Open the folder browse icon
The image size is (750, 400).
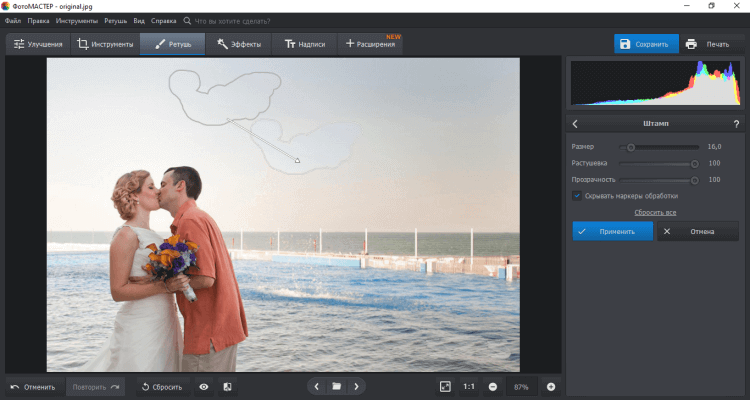point(337,386)
